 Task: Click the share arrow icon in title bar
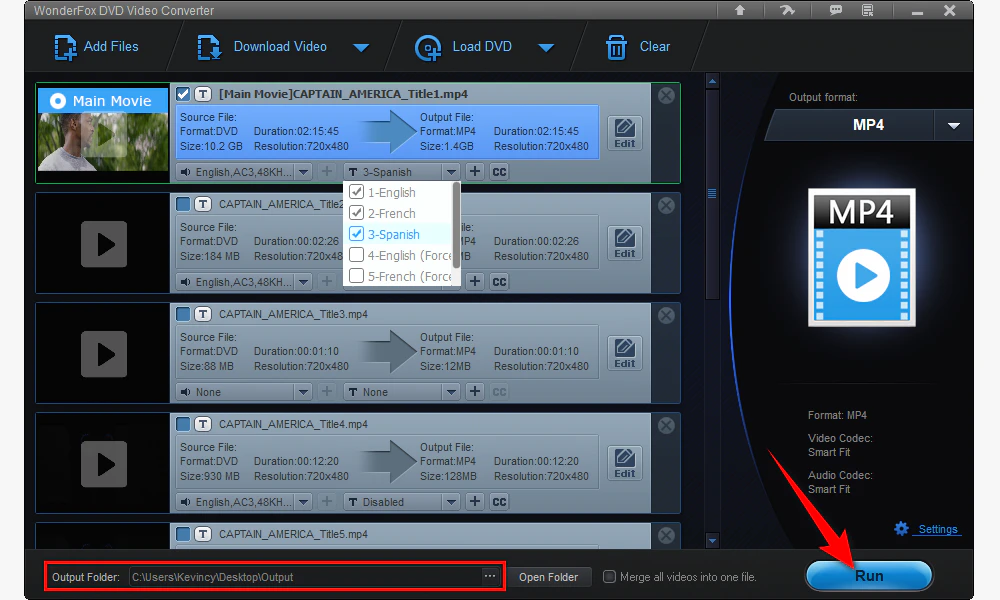pyautogui.click(x=787, y=10)
